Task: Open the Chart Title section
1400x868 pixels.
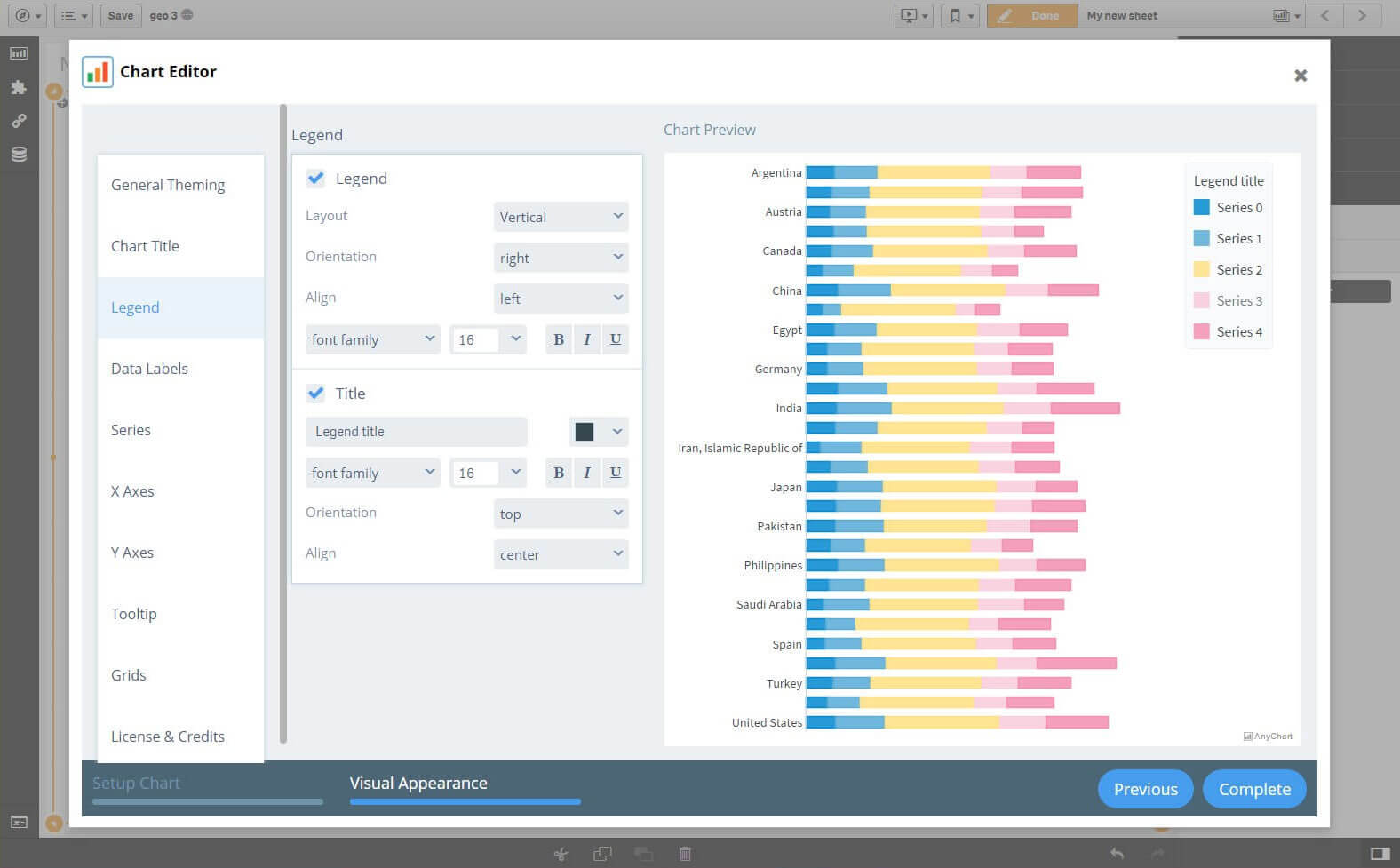Action: pos(180,246)
